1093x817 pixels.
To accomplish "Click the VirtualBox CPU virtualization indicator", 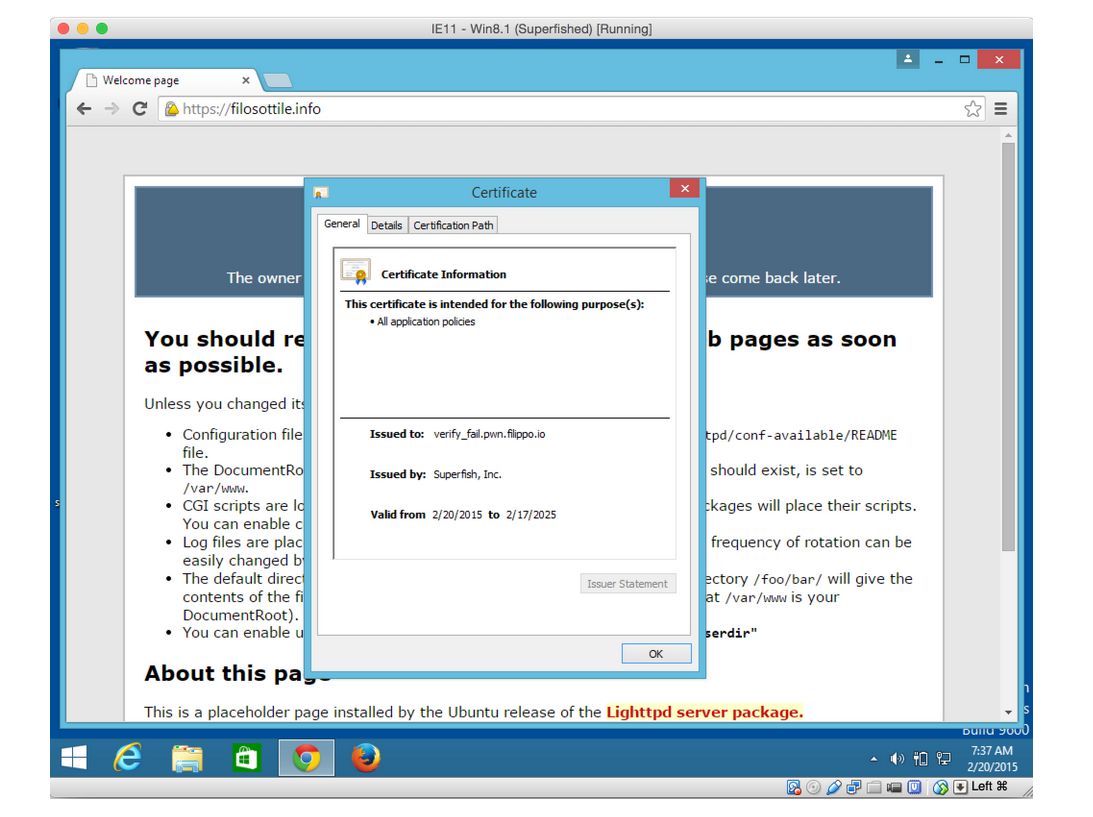I will pyautogui.click(x=915, y=787).
